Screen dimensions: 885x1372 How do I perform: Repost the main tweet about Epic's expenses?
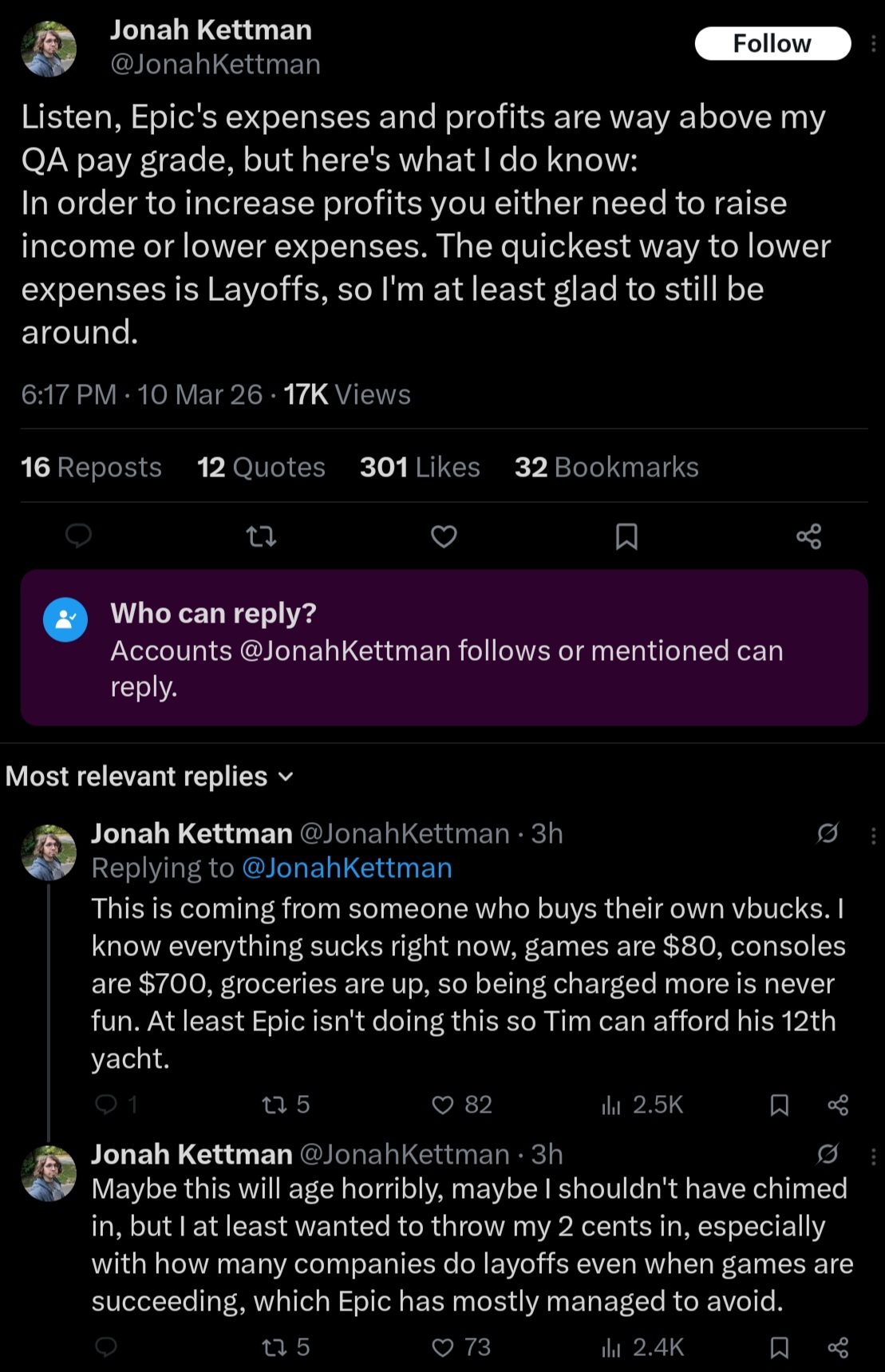261,536
